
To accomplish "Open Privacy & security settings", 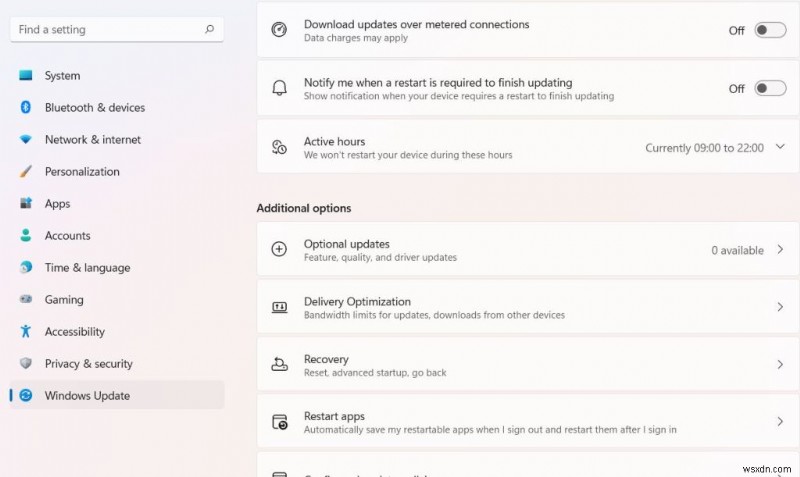I will point(117,363).
